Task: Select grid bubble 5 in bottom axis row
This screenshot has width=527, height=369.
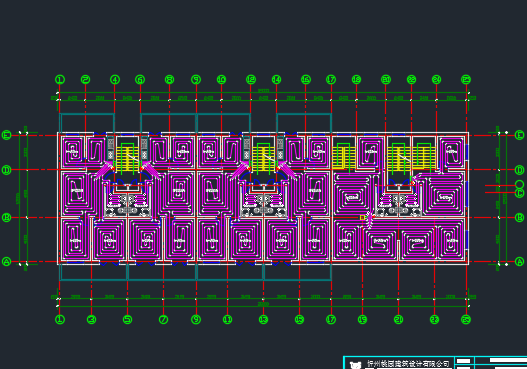Action: point(127,319)
